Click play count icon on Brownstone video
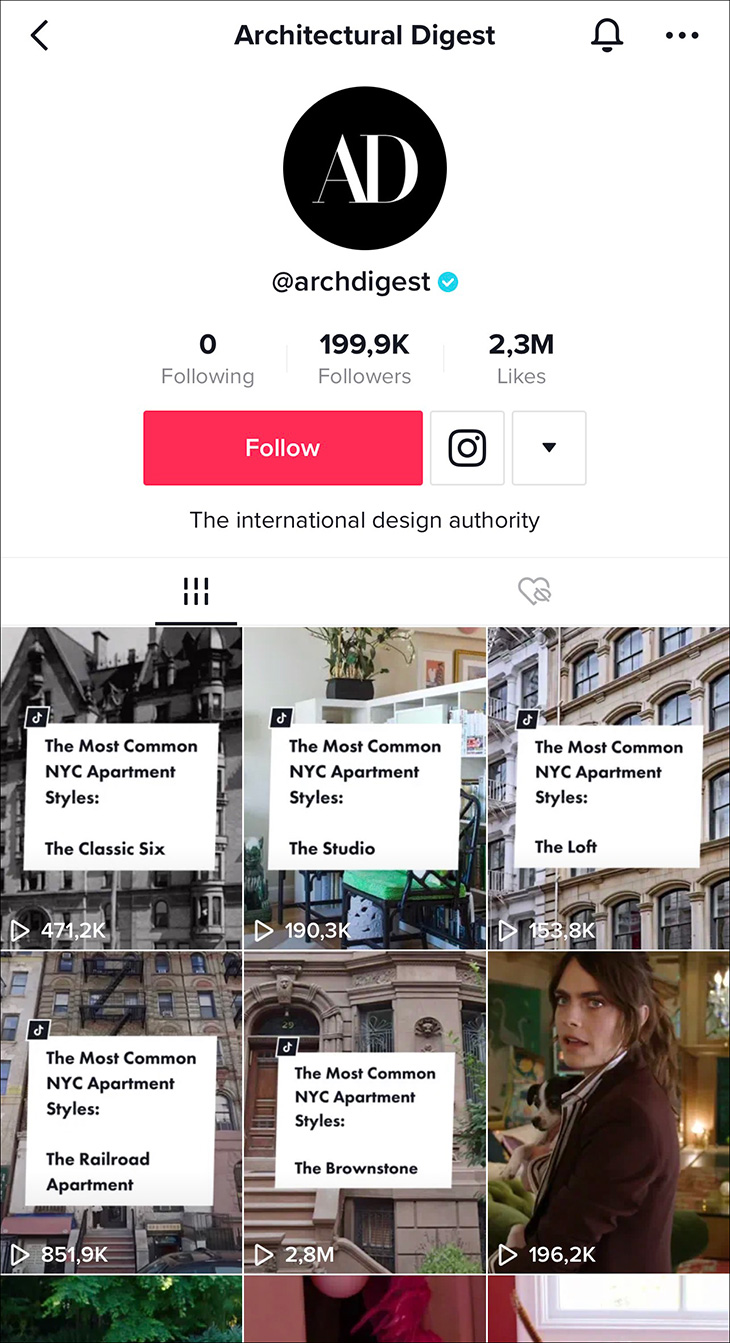Viewport: 730px width, 1343px height. [x=263, y=1253]
